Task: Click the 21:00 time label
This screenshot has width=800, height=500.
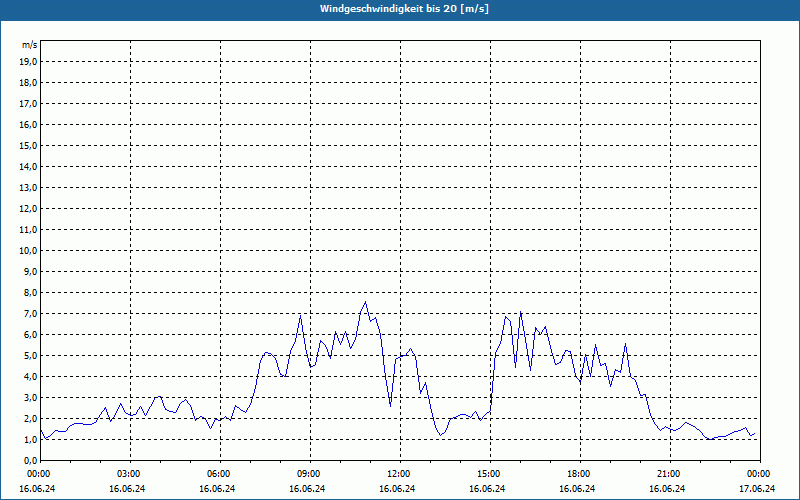Action: pos(670,474)
